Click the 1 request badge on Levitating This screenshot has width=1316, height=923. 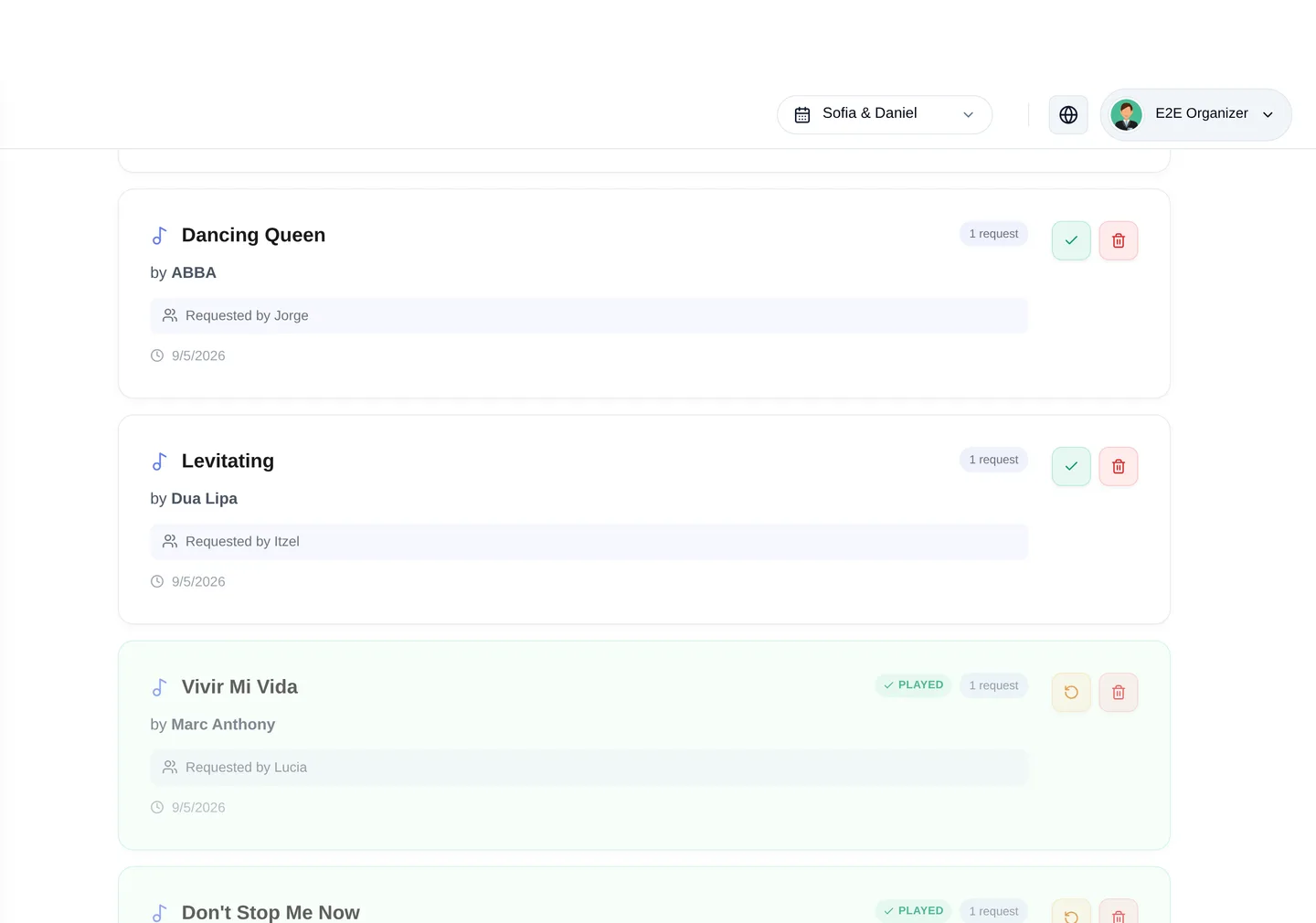(x=993, y=460)
